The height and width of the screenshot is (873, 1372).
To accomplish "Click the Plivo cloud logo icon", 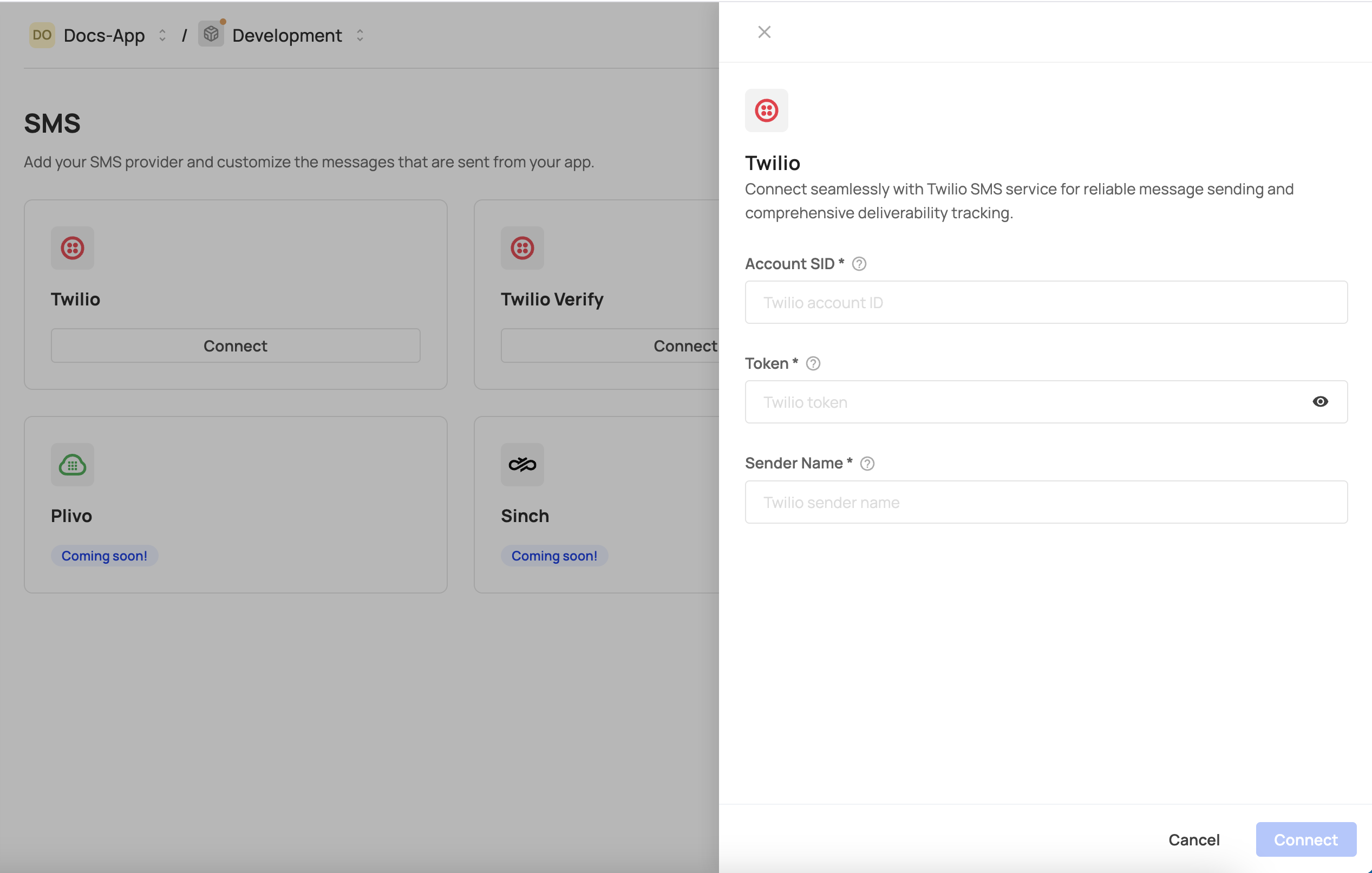I will [73, 465].
